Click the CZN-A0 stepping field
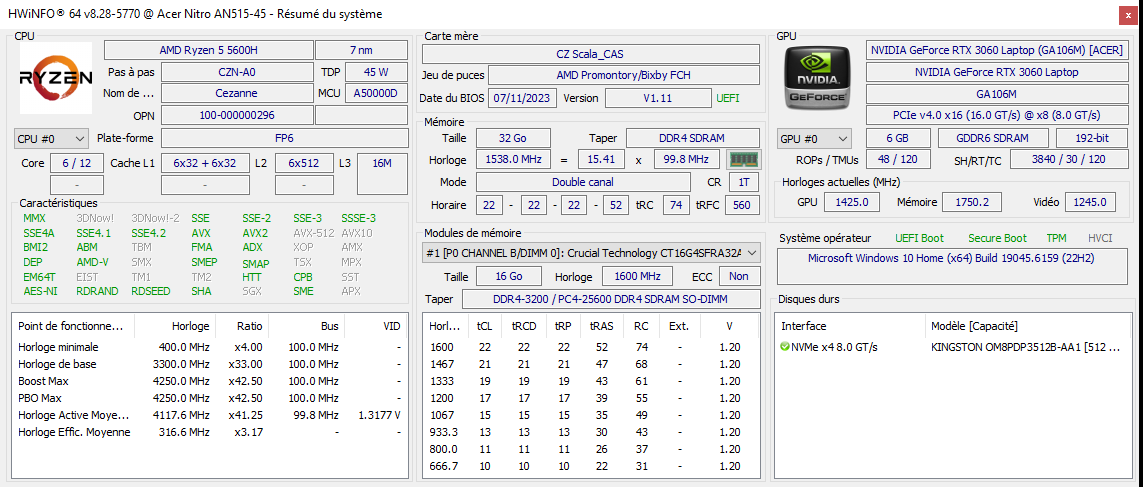Screen dimensions: 1143x487 pos(237,72)
